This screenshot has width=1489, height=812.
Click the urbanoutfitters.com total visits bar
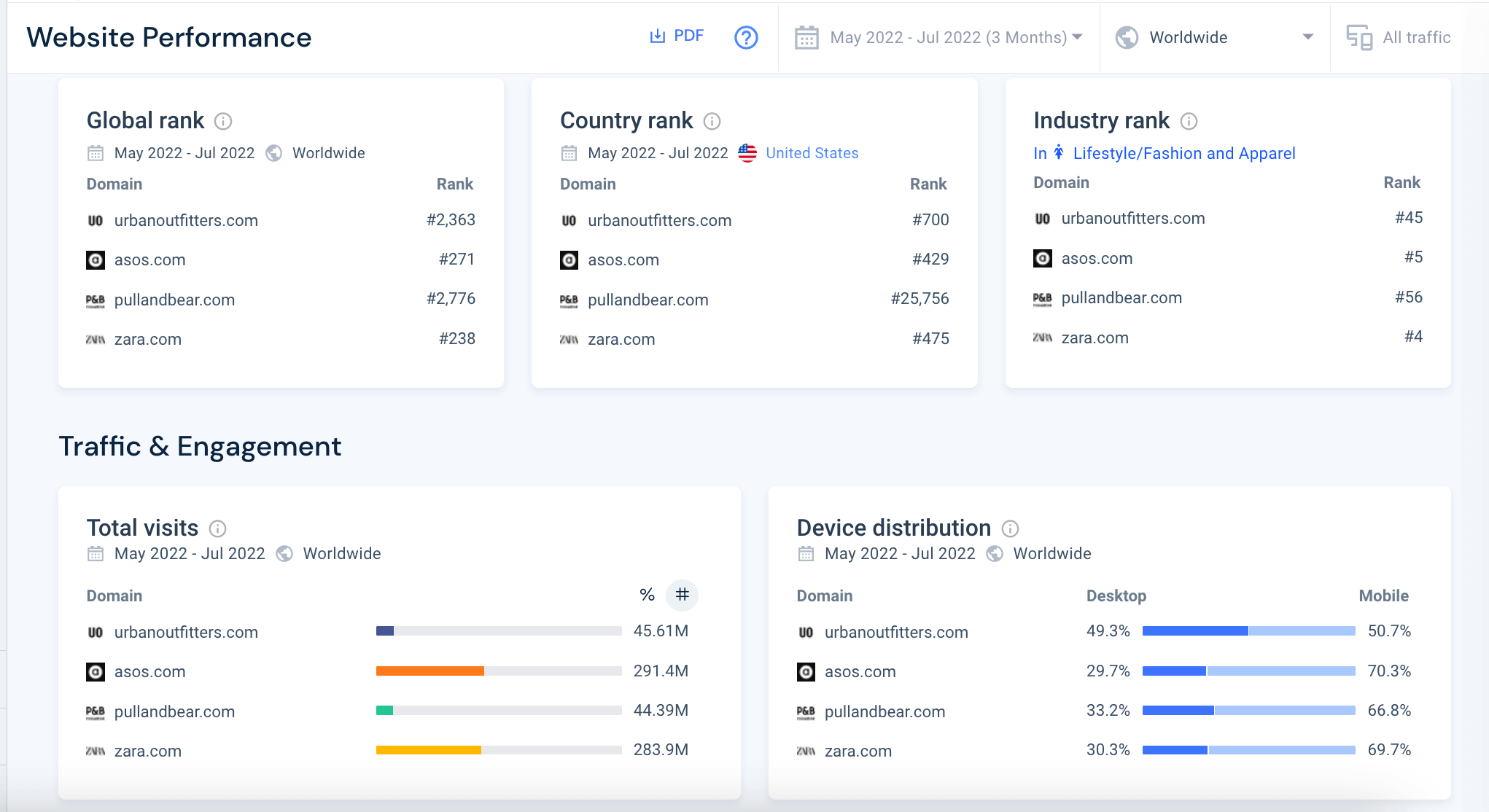click(x=499, y=631)
